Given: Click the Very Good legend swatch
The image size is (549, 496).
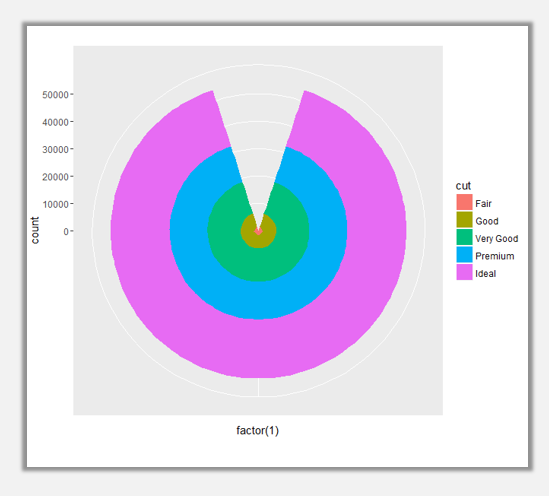Looking at the screenshot, I should pyautogui.click(x=464, y=237).
